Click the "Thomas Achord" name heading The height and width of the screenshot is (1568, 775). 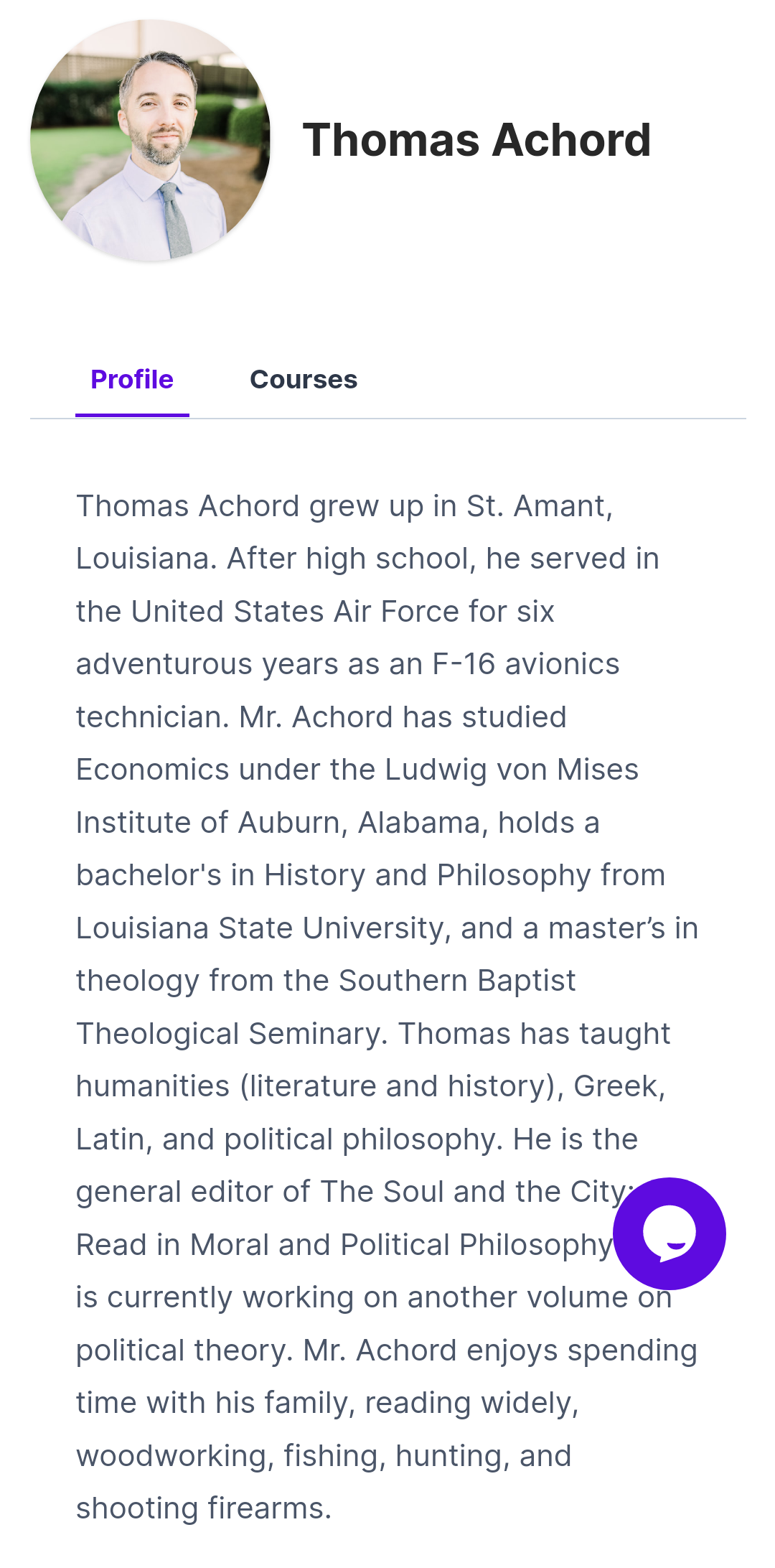(476, 139)
